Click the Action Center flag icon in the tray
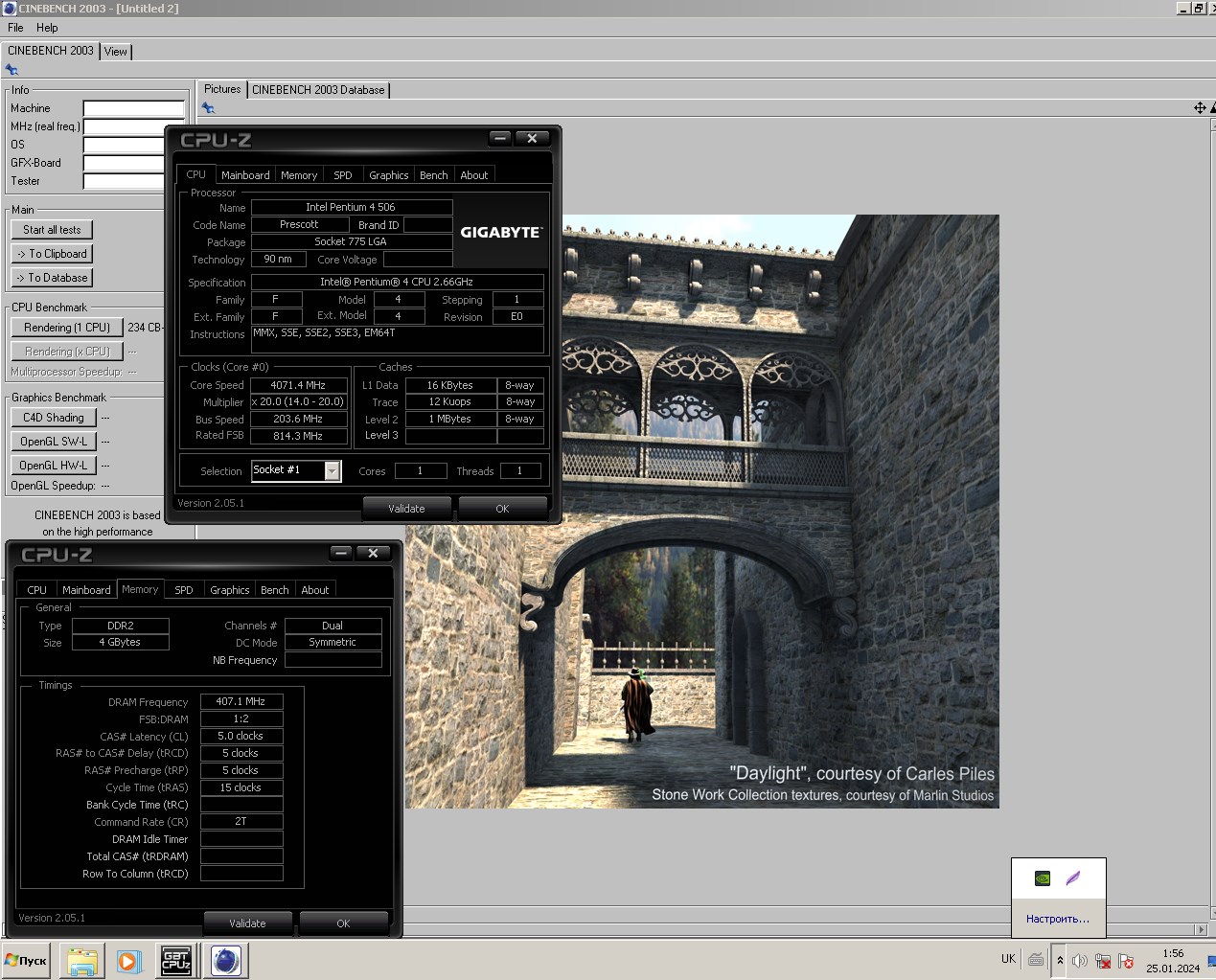The image size is (1216, 980). click(x=1126, y=961)
